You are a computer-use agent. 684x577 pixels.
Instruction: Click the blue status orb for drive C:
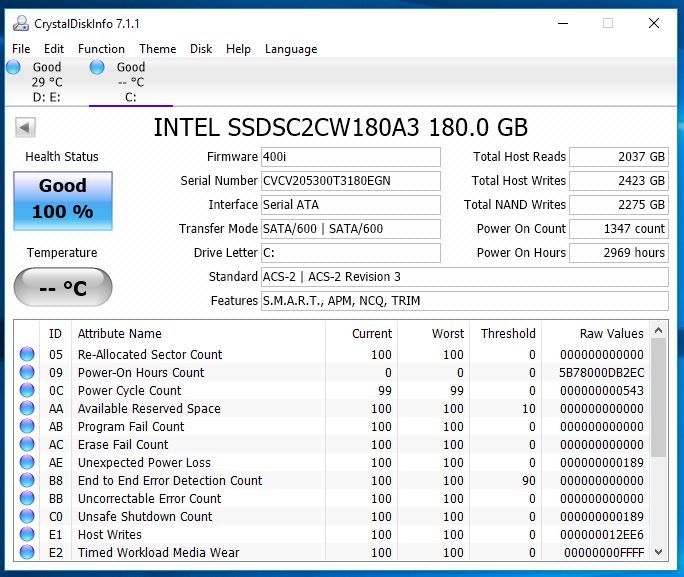(97, 67)
